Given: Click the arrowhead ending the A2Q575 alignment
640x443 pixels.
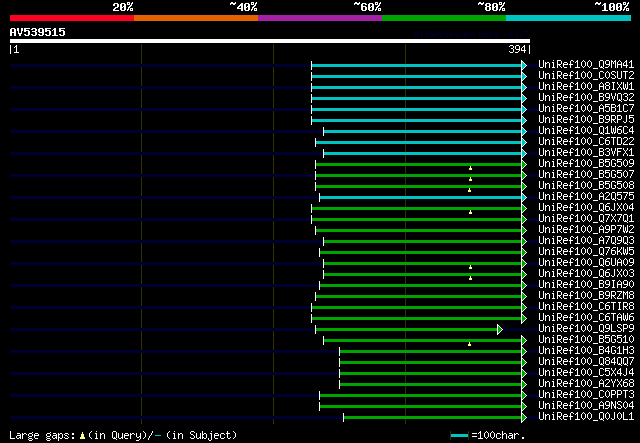Looking at the screenshot, I should tap(524, 198).
